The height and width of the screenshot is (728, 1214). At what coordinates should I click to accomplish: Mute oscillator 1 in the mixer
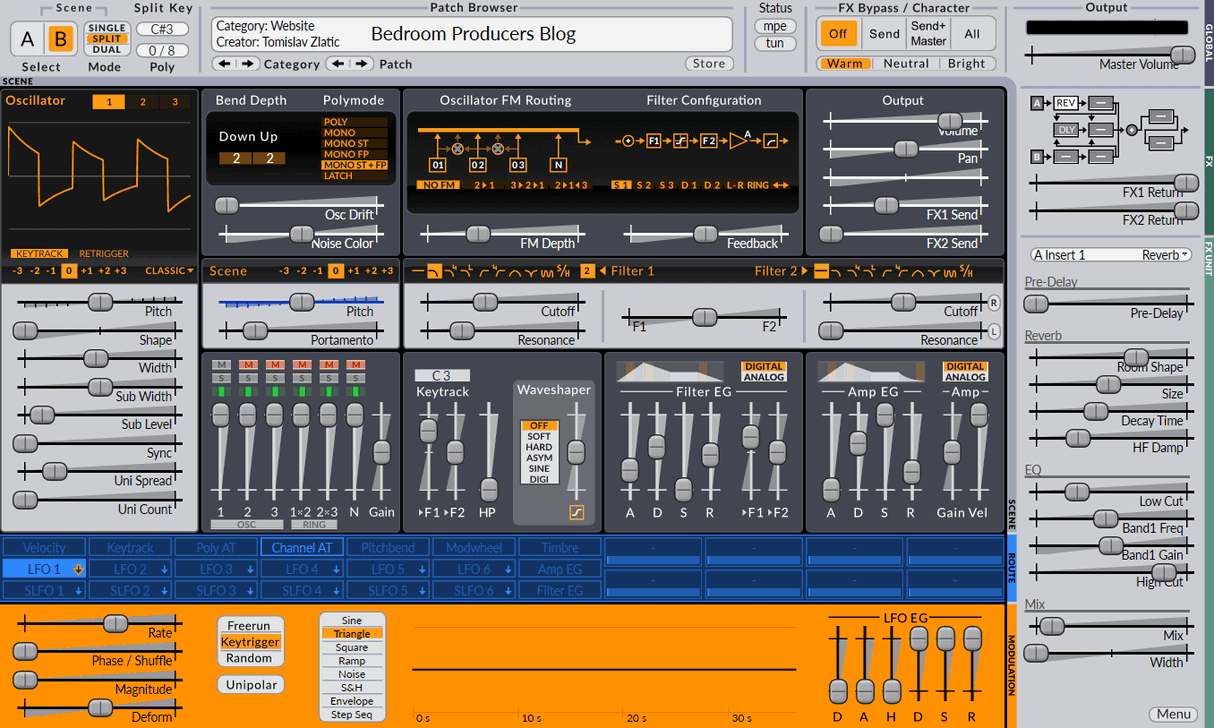[x=221, y=365]
